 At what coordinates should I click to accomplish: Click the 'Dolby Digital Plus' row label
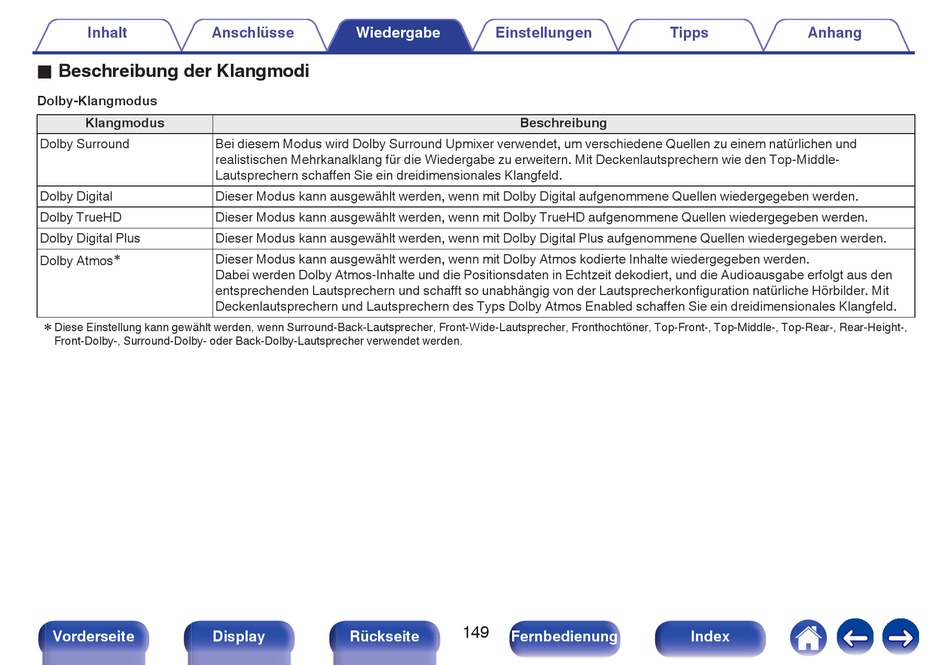tap(90, 239)
